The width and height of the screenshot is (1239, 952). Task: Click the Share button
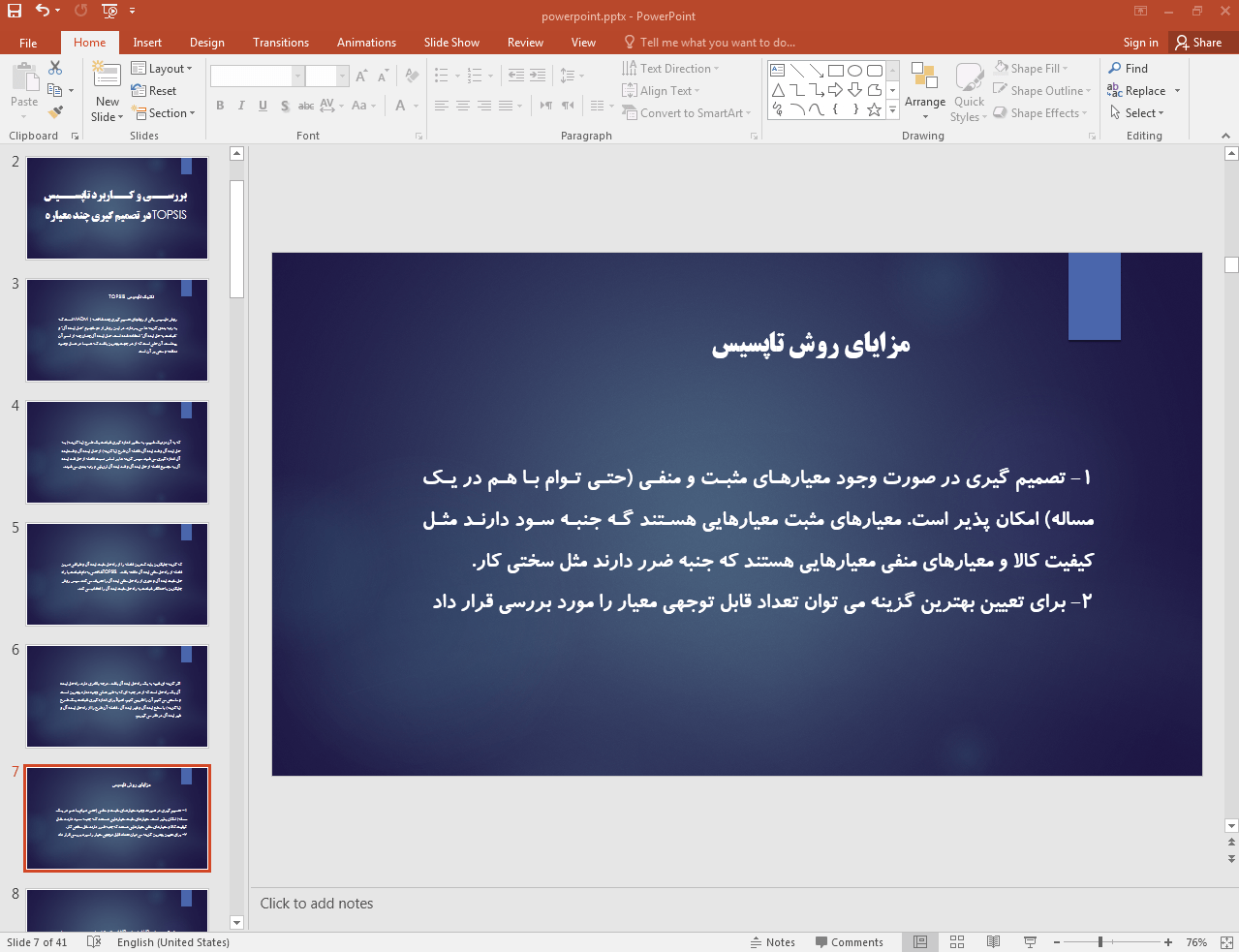point(1198,43)
